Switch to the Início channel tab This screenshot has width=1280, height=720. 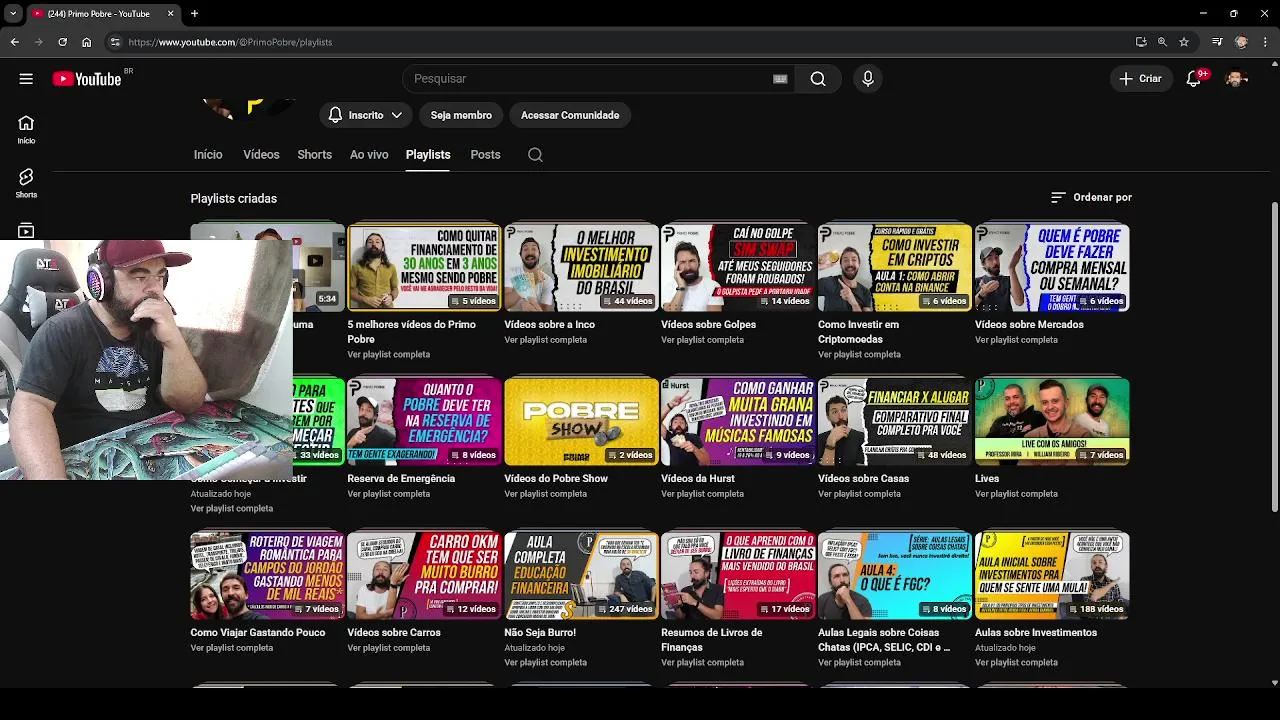click(208, 155)
